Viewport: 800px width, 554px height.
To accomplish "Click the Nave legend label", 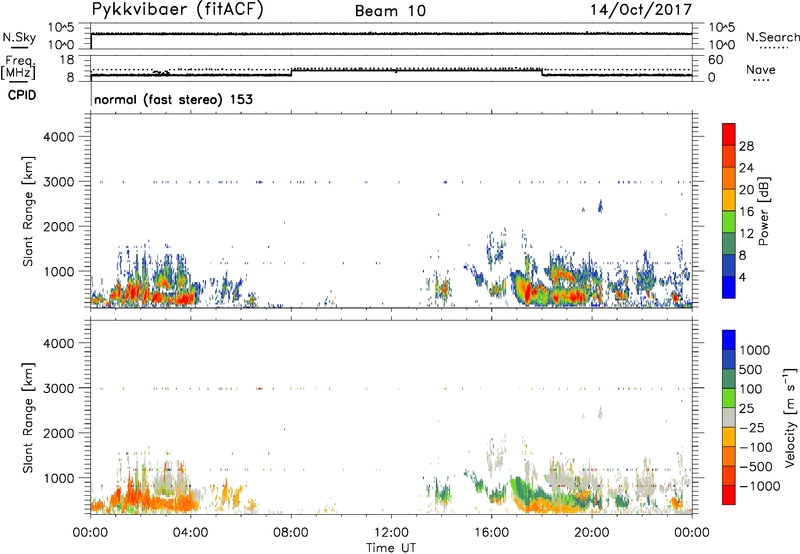I will coord(761,69).
